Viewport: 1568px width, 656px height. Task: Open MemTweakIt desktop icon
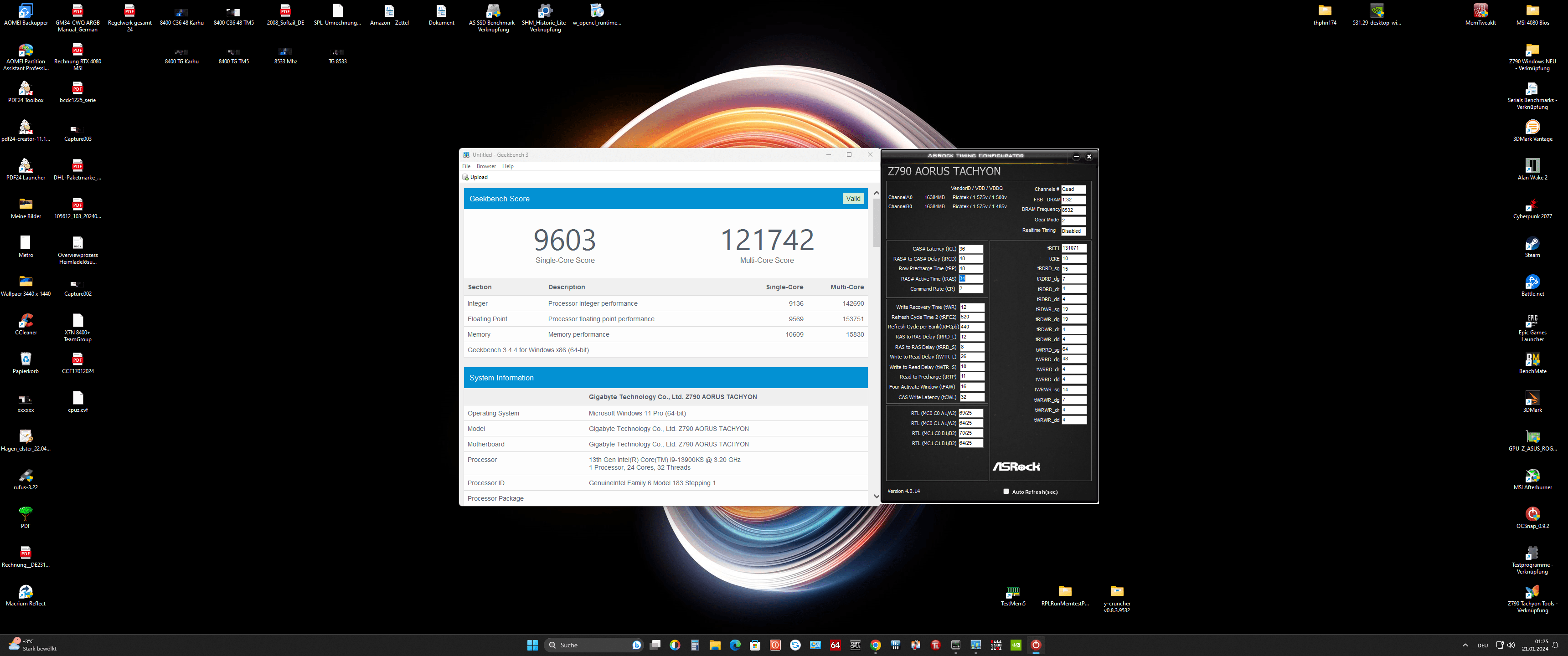[1480, 11]
